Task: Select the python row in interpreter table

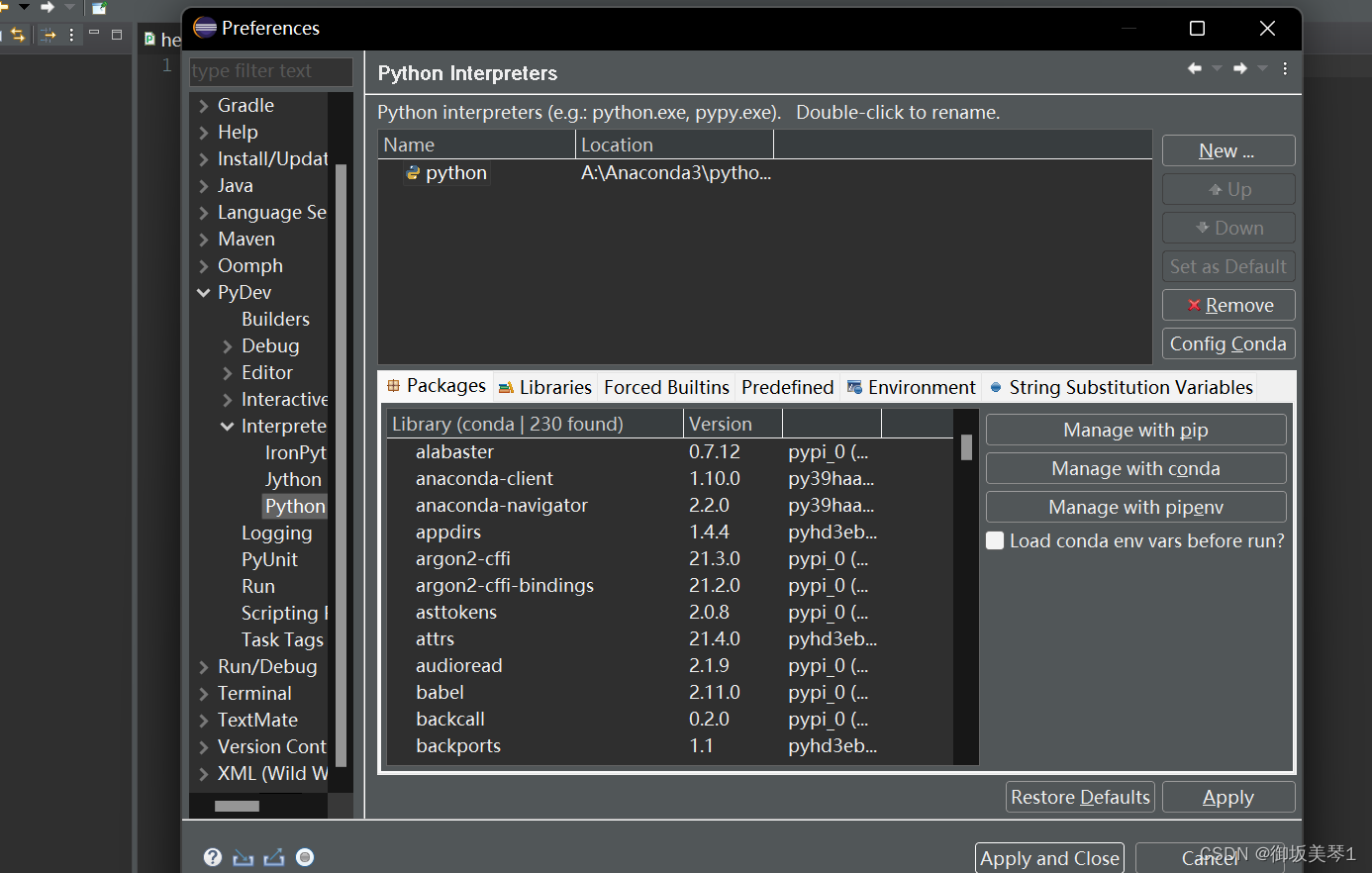Action: click(764, 173)
